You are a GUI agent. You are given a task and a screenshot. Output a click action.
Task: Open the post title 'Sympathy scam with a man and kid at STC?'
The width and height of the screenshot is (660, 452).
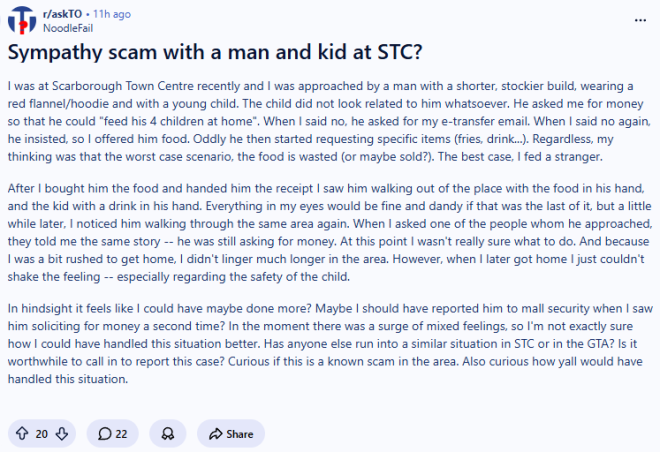pyautogui.click(x=215, y=52)
